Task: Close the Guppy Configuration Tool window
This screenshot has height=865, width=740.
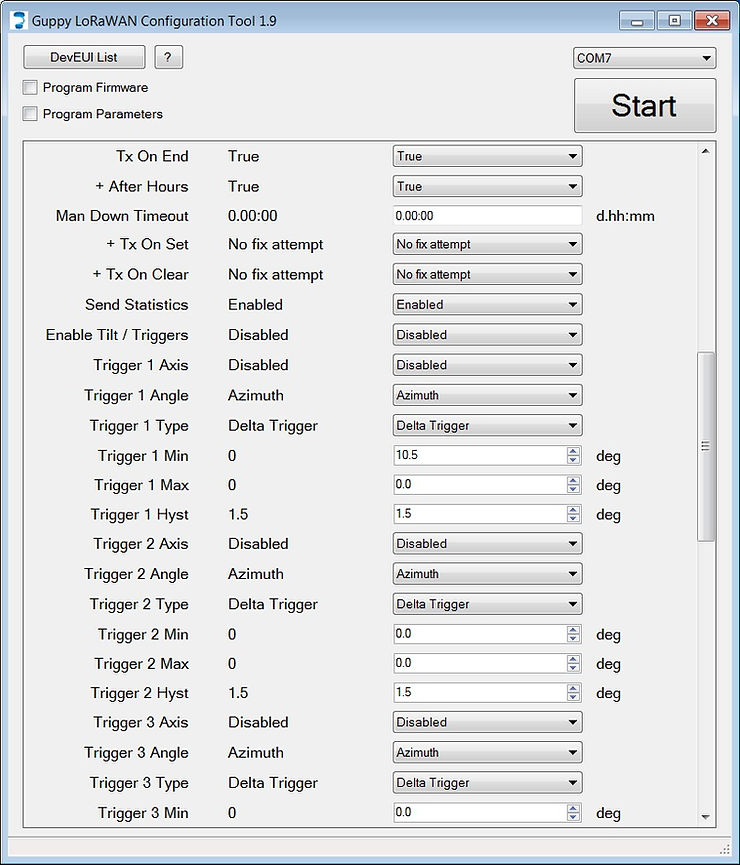Action: [x=712, y=21]
